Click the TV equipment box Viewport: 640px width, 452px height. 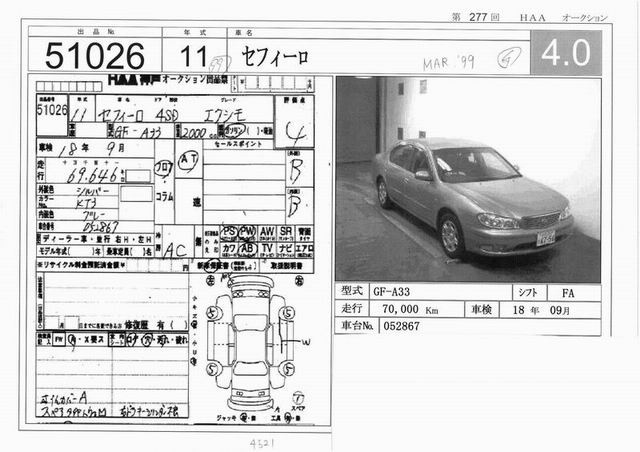click(267, 249)
